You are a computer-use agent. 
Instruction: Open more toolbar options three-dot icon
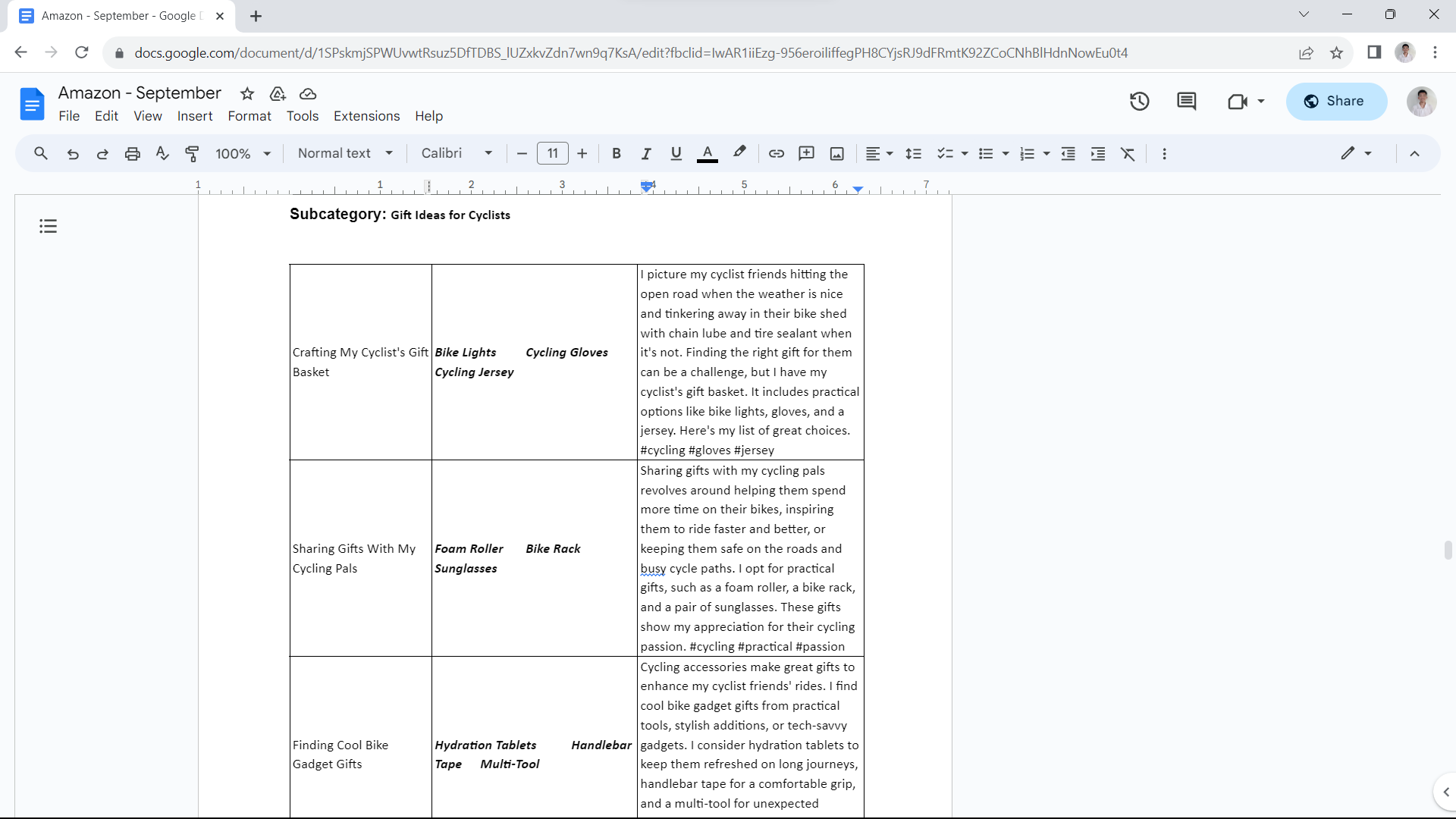[1165, 153]
